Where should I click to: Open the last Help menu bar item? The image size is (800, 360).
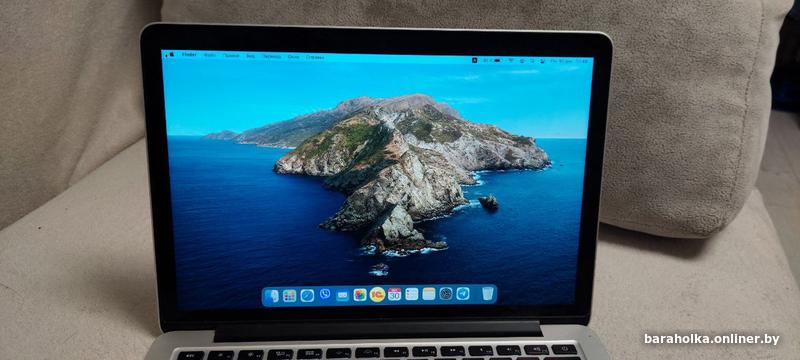pos(315,57)
